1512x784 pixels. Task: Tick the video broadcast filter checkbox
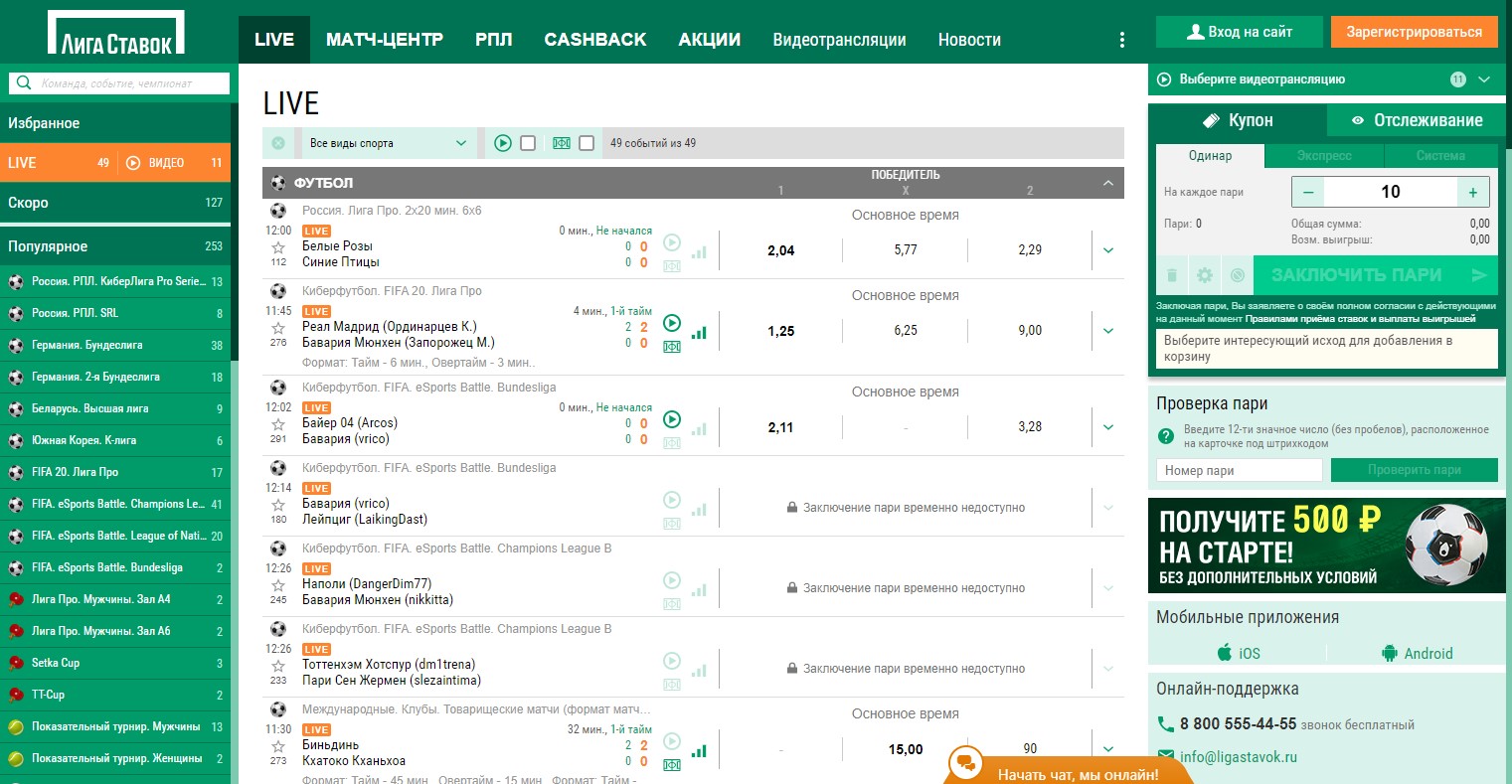coord(528,143)
